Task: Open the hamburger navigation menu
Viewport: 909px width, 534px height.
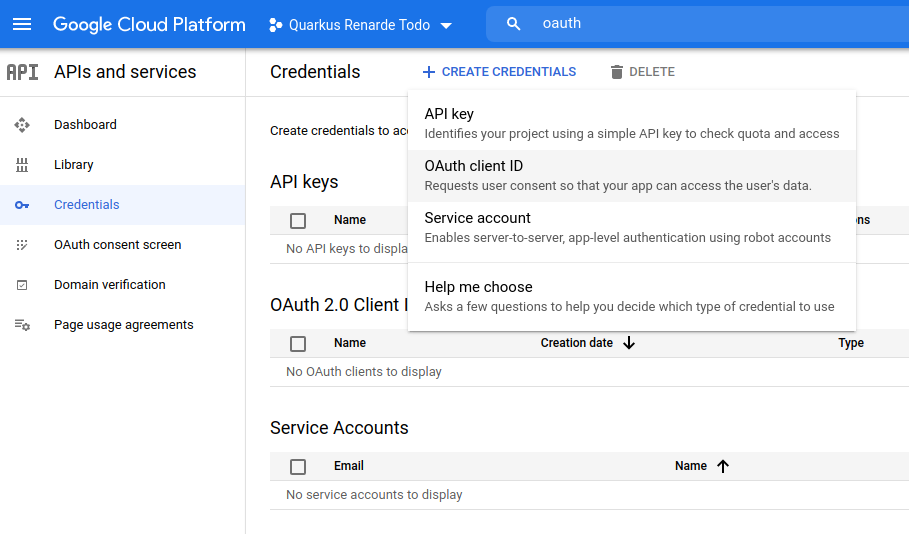Action: pos(22,24)
